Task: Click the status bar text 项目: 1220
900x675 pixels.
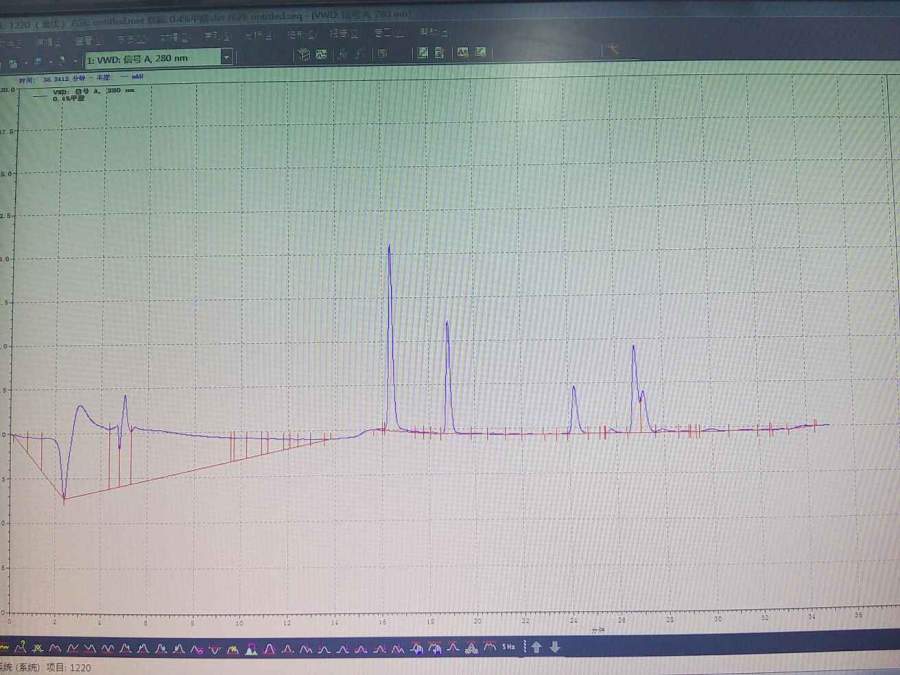Action: [x=68, y=667]
